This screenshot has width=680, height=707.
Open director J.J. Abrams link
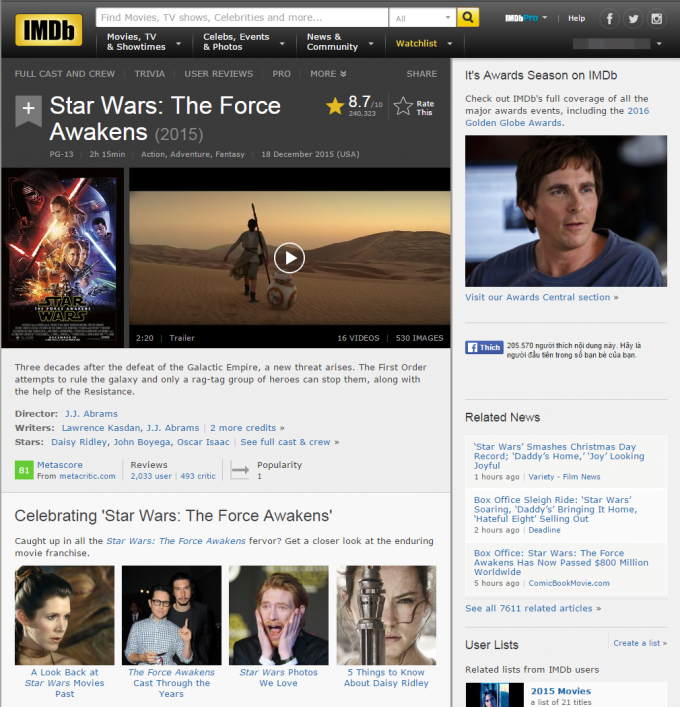pos(91,413)
